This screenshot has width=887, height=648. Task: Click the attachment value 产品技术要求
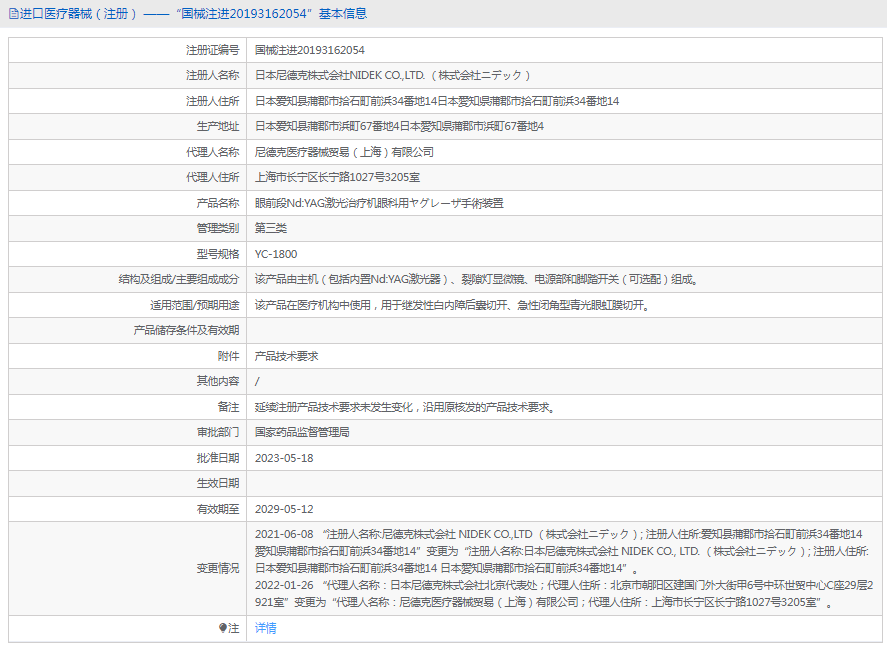(x=286, y=356)
